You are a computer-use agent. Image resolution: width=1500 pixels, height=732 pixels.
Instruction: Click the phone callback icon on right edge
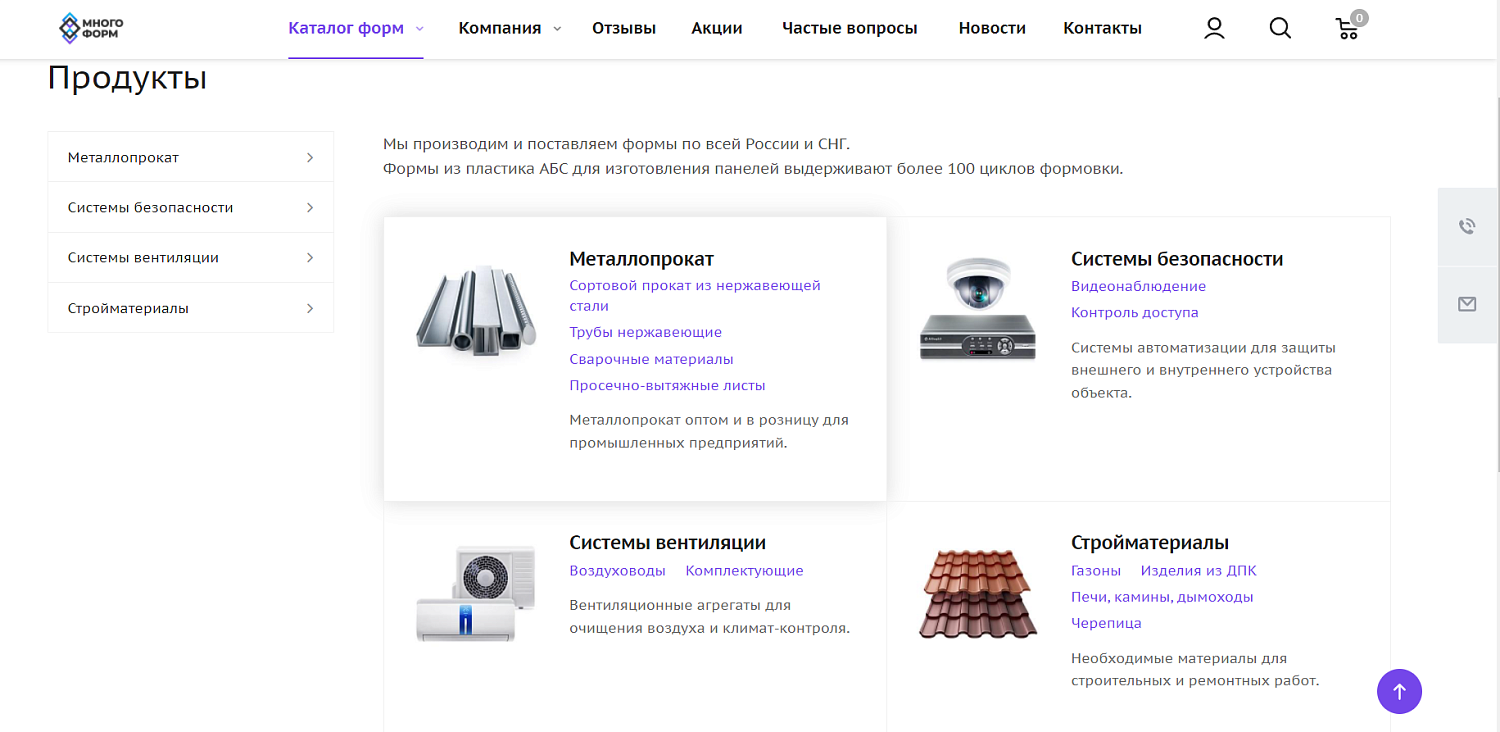(x=1467, y=225)
